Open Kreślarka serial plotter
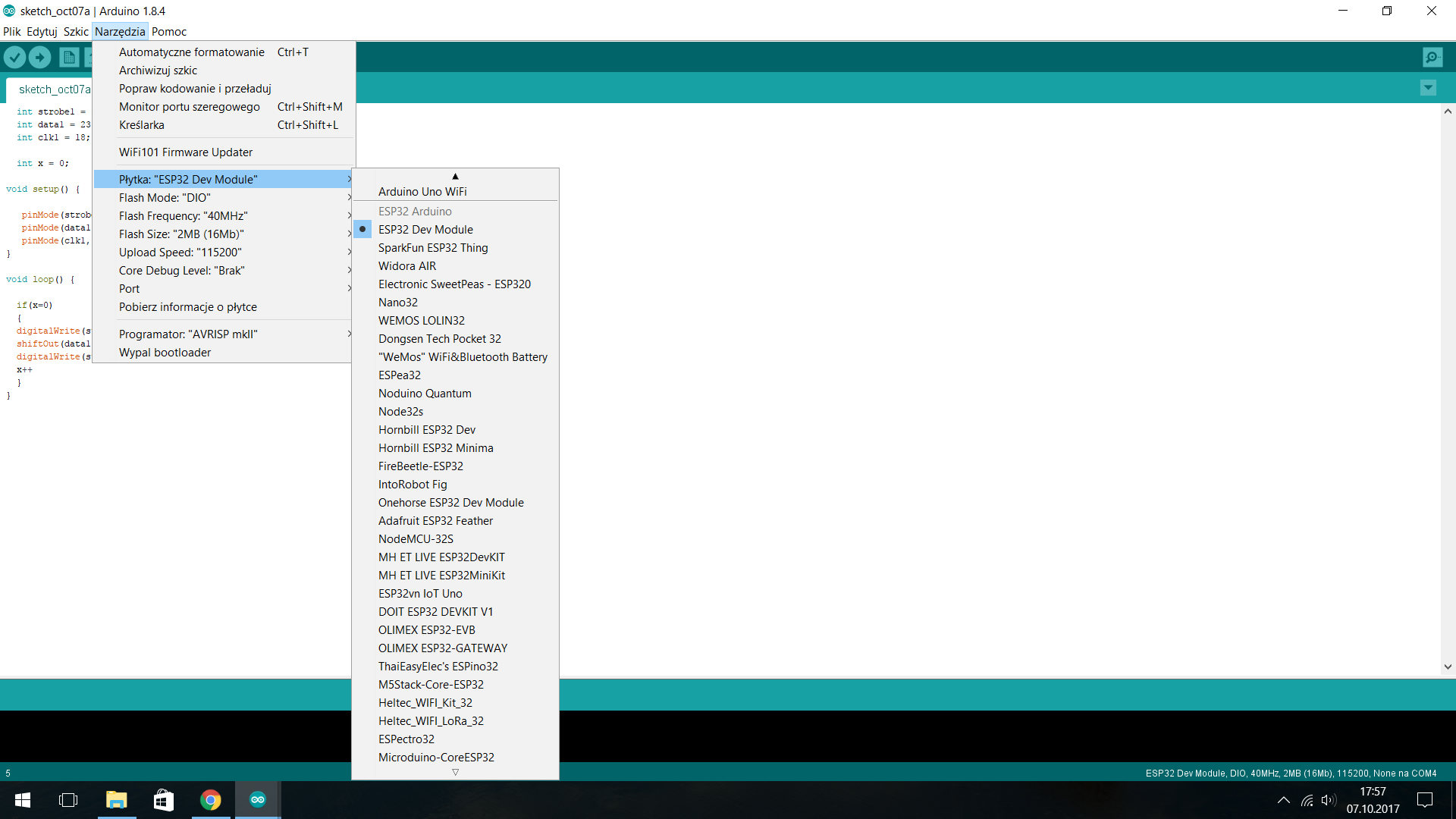1456x819 pixels. point(224,124)
